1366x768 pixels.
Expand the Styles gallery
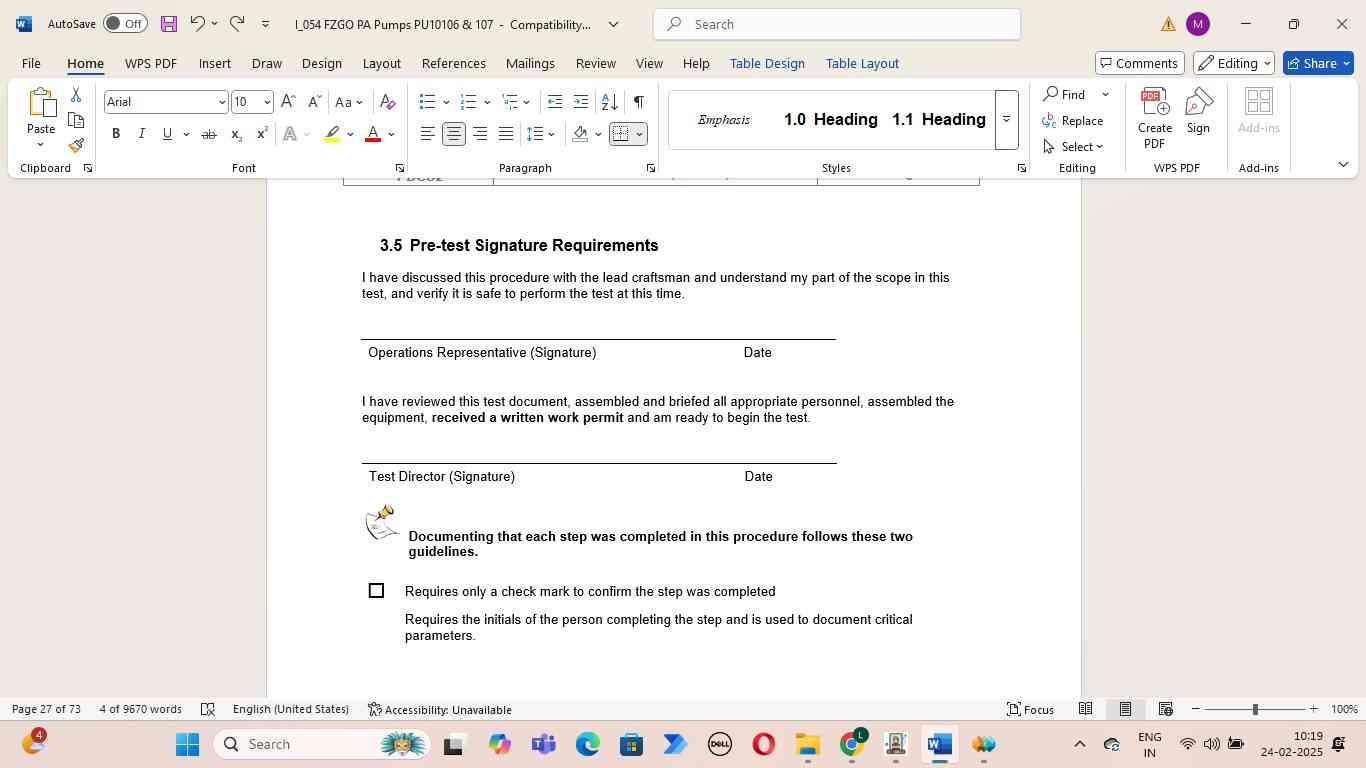(1006, 120)
